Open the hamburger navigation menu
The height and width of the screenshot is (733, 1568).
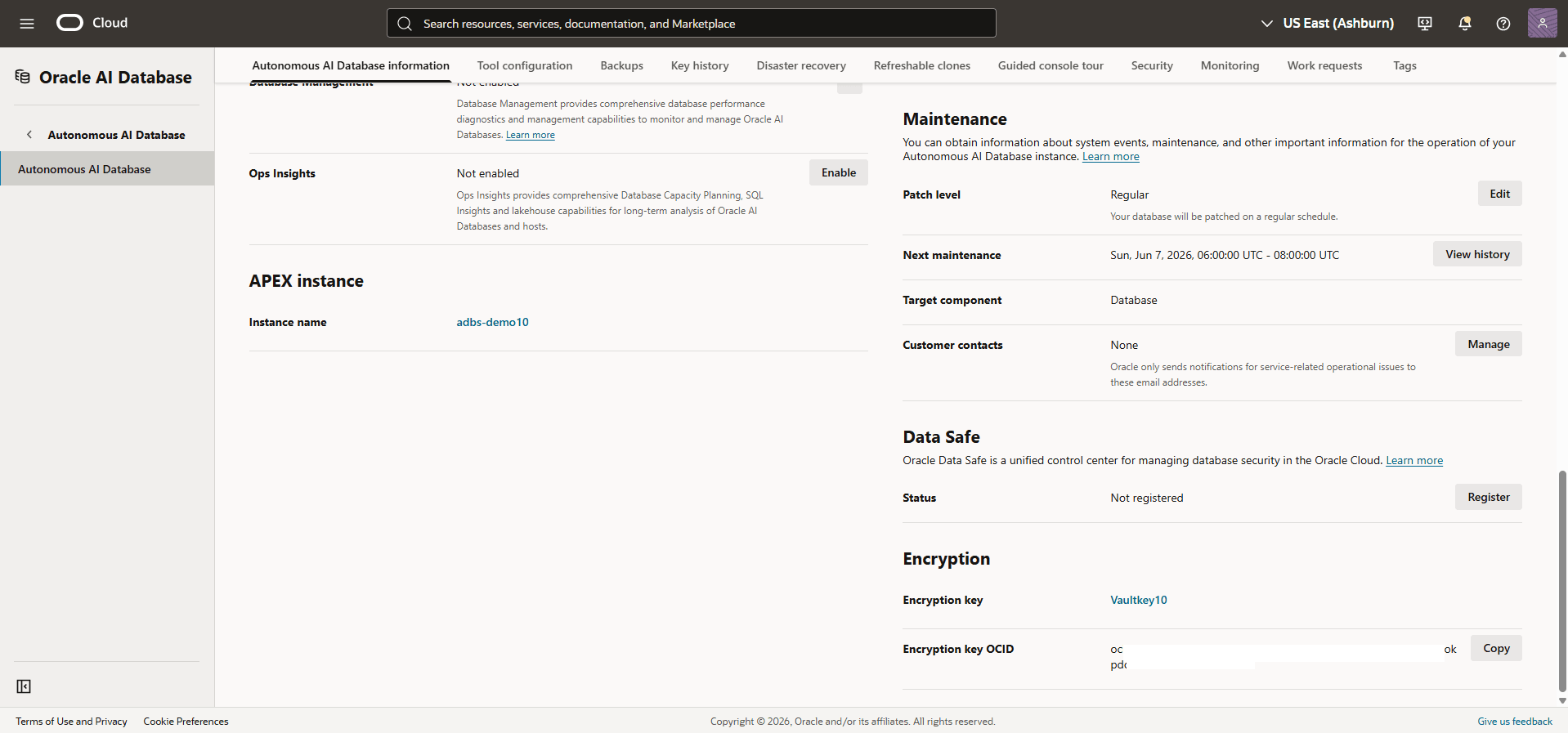coord(27,24)
